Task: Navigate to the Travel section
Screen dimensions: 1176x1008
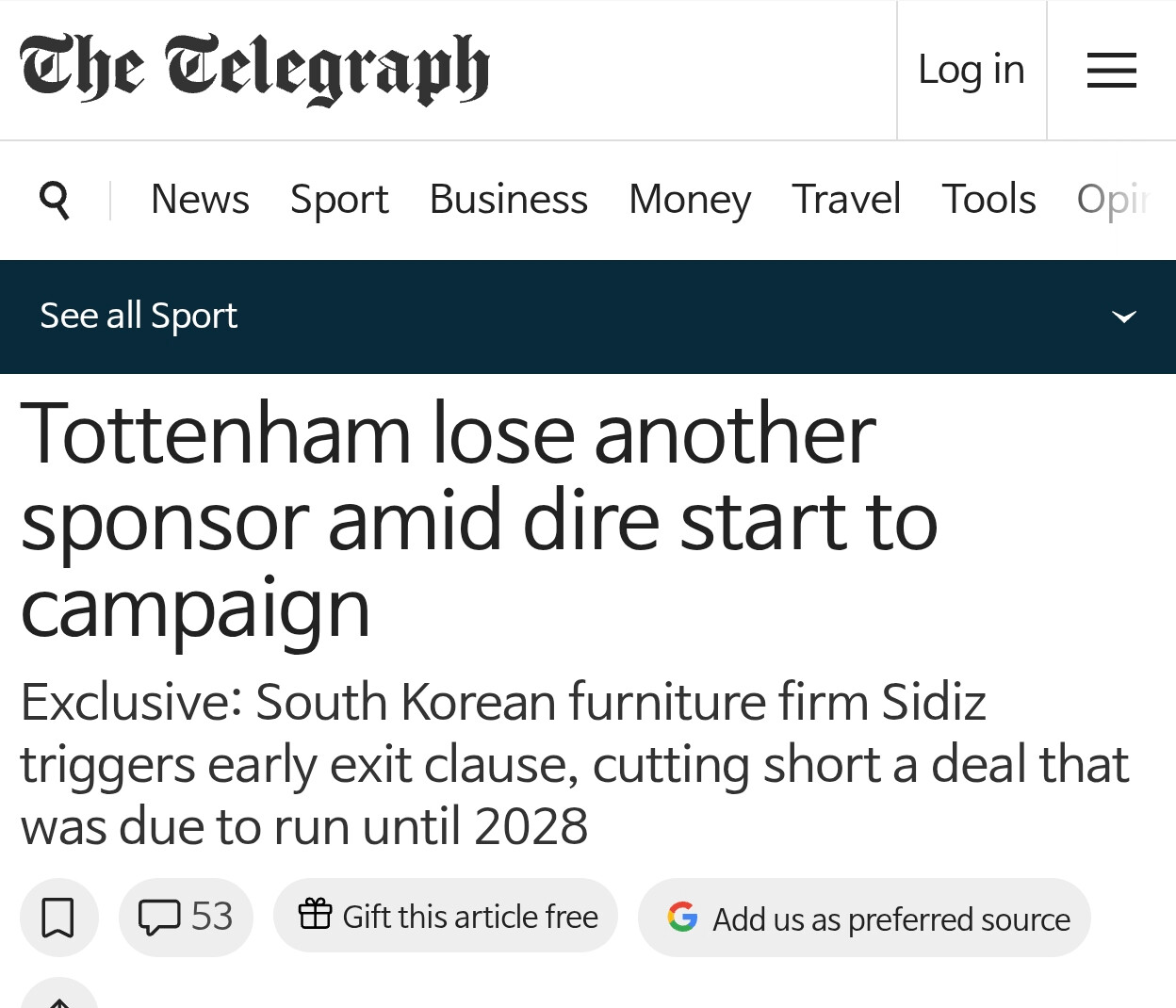Action: 846,199
